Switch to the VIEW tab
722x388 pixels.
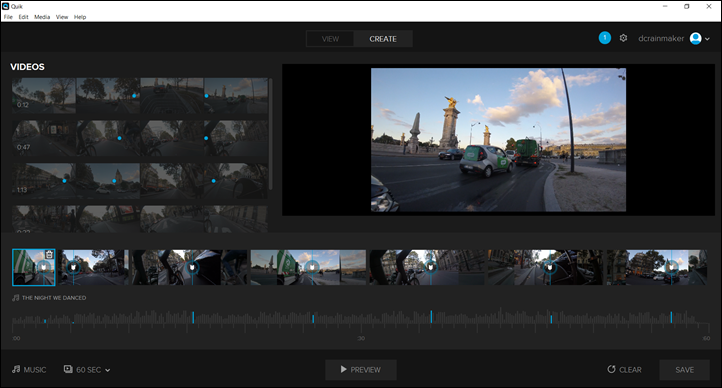[x=330, y=39]
